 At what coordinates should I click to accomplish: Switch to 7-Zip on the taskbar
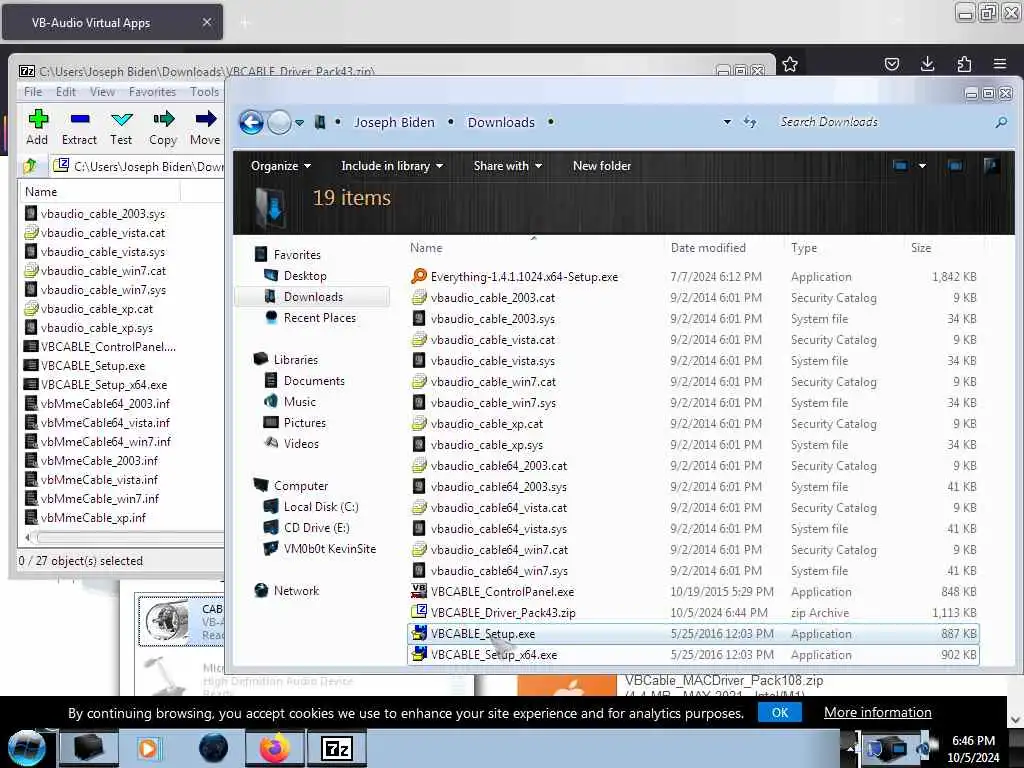pos(337,748)
